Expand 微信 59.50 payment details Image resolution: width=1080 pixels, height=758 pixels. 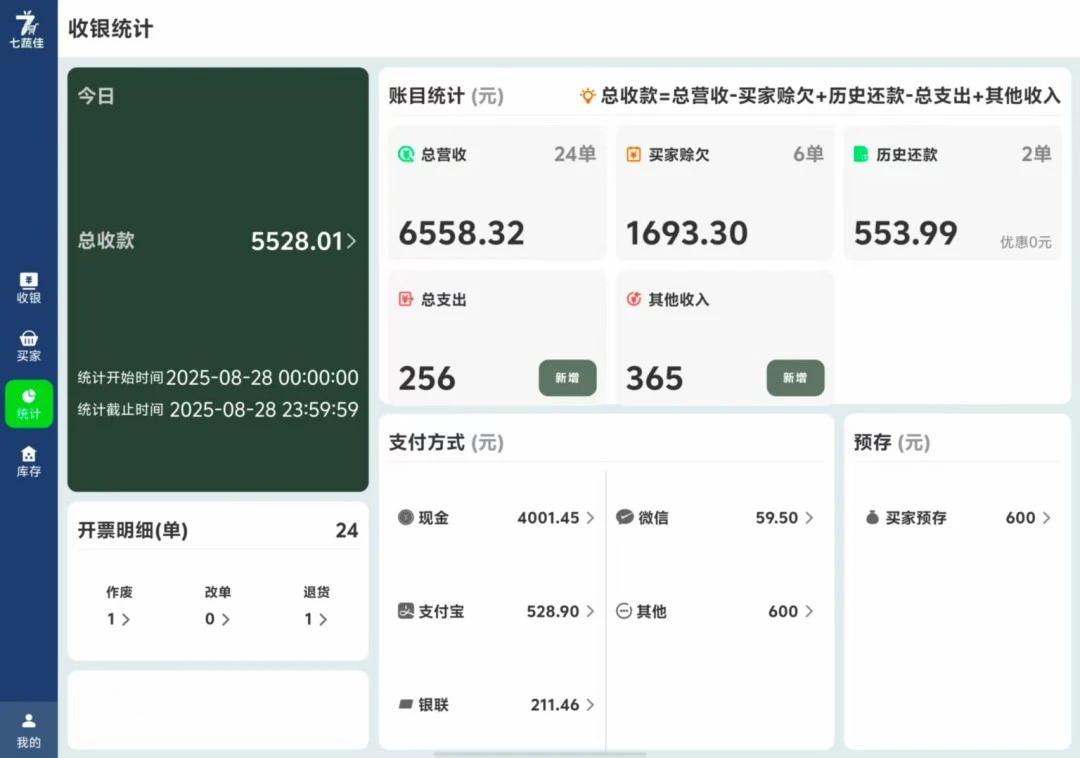809,518
